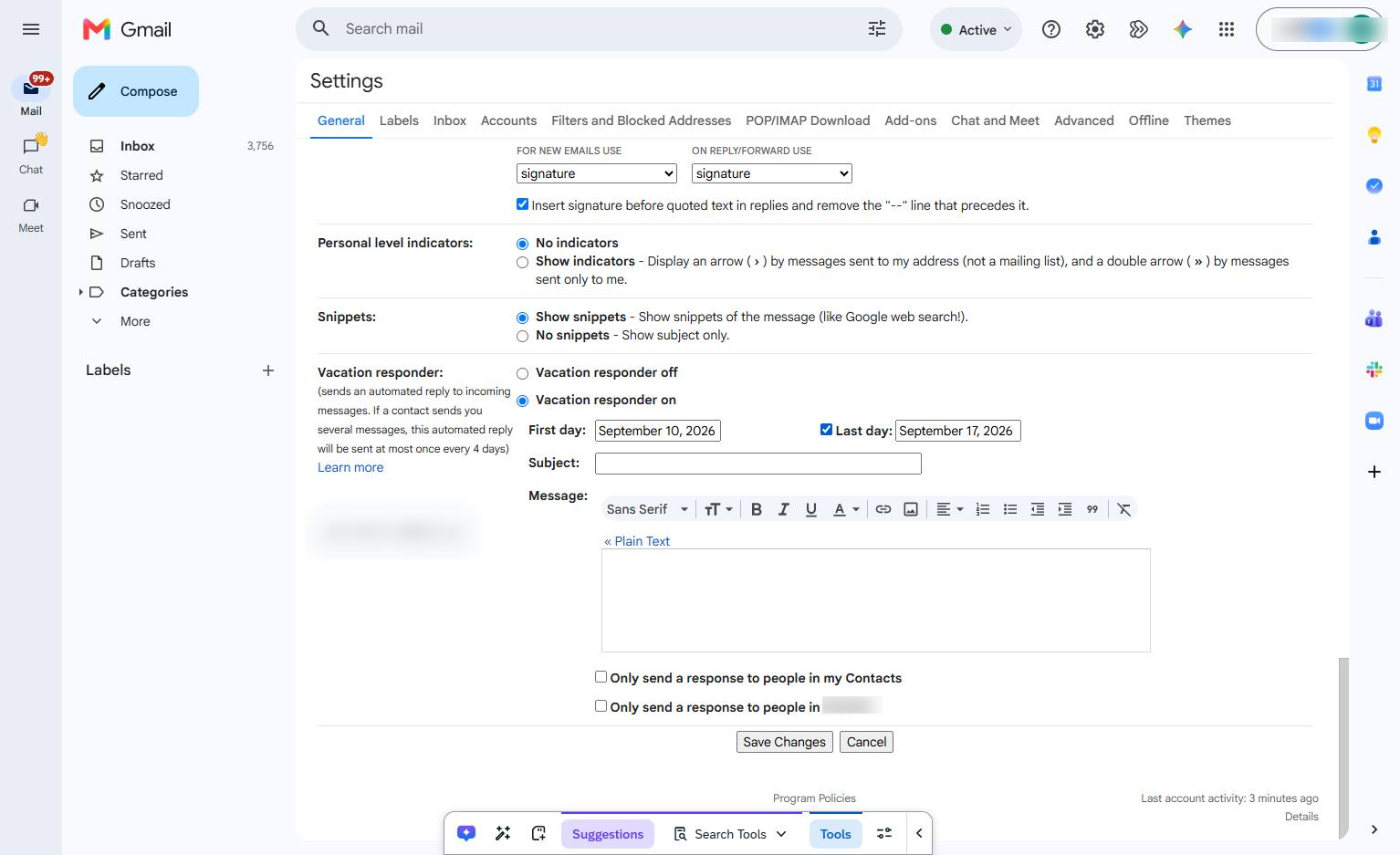Click the Save Changes button

tap(784, 742)
